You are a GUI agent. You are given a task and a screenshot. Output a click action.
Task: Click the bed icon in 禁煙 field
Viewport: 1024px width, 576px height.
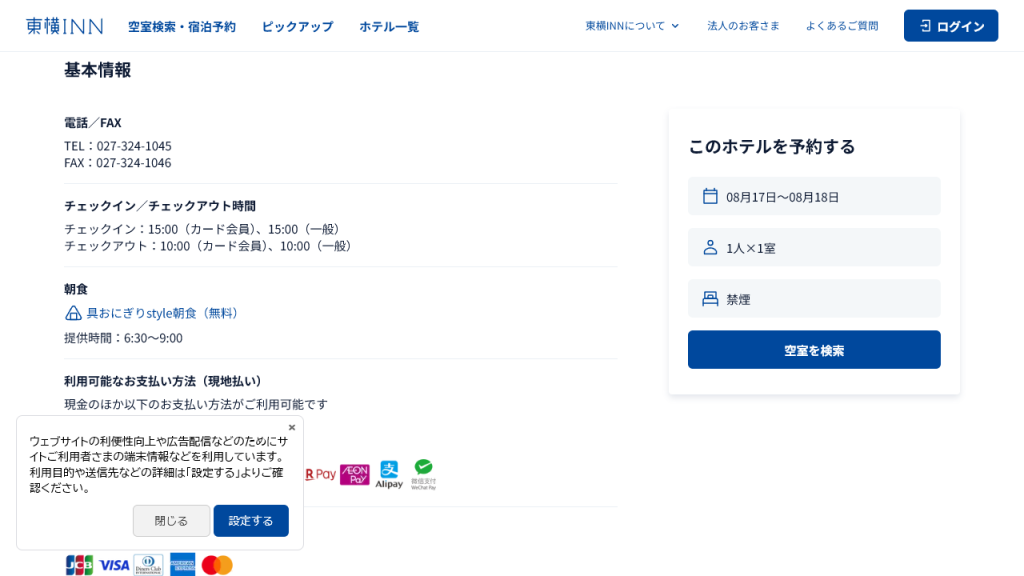(x=710, y=298)
